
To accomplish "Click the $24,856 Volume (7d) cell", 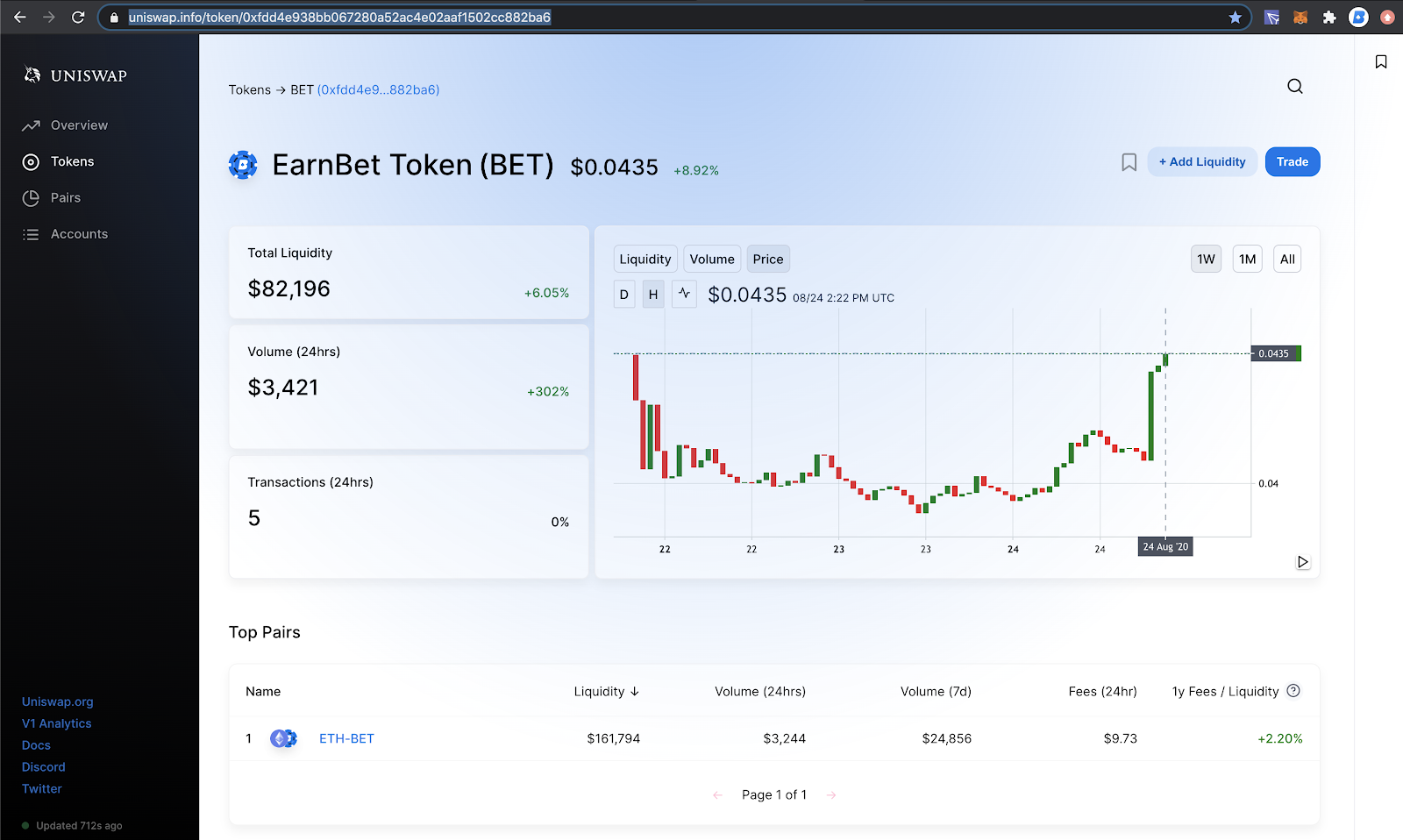I will pos(947,738).
